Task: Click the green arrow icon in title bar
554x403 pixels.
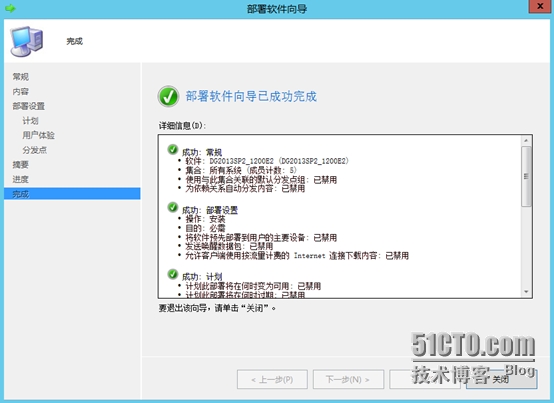Action: click(x=10, y=8)
